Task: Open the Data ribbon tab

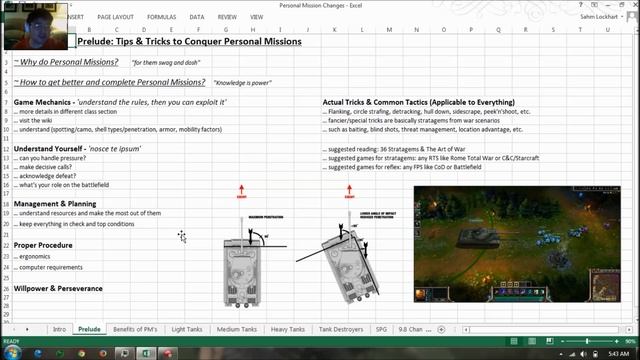Action: tap(197, 17)
